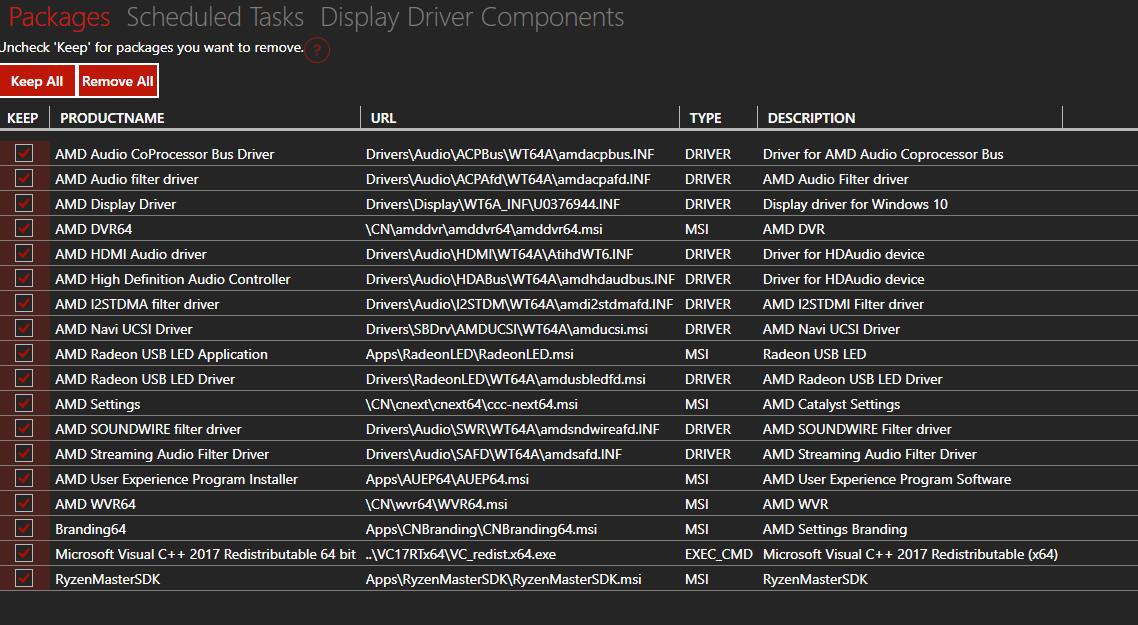Click 'AMD User Experience Program Software' description
Viewport: 1138px width, 625px height.
coord(887,479)
